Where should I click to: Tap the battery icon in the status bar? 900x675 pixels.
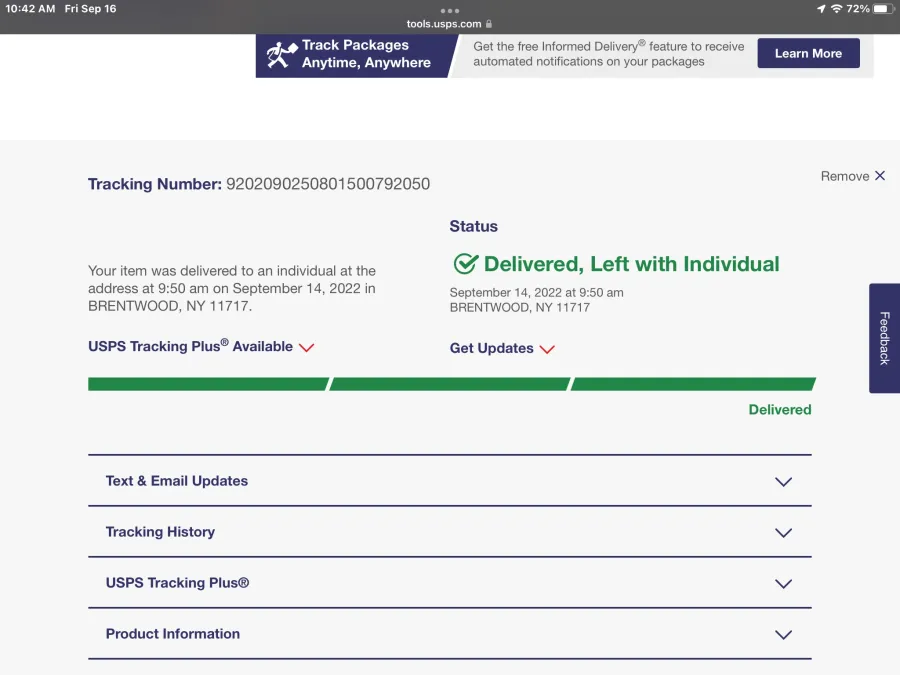[x=882, y=9]
